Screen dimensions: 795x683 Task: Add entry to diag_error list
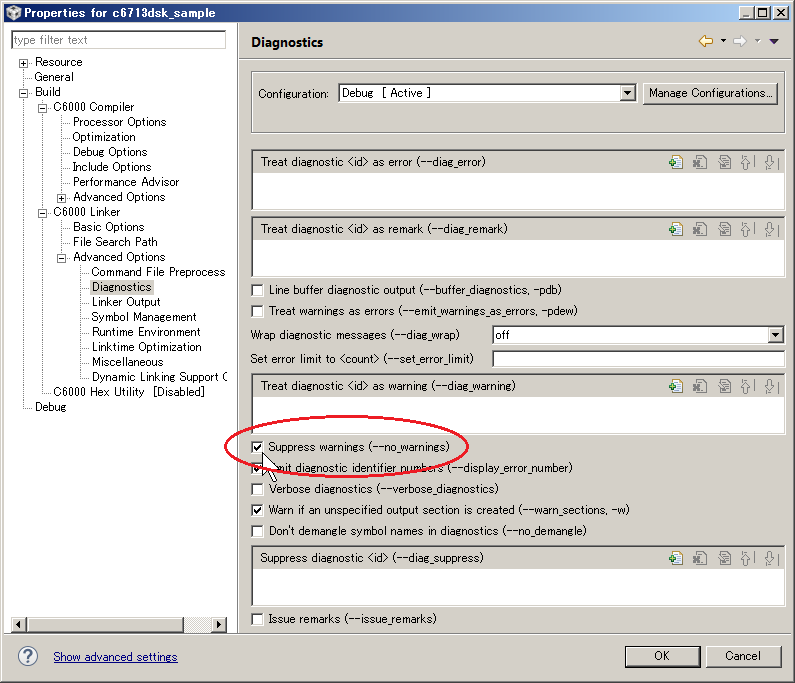tap(676, 162)
